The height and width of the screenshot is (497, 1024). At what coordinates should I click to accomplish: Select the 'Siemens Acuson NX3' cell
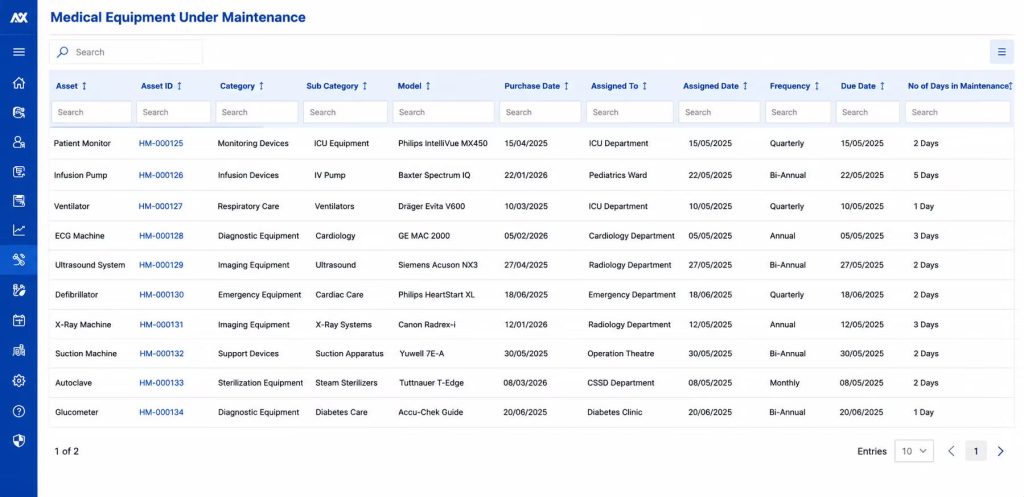point(438,265)
